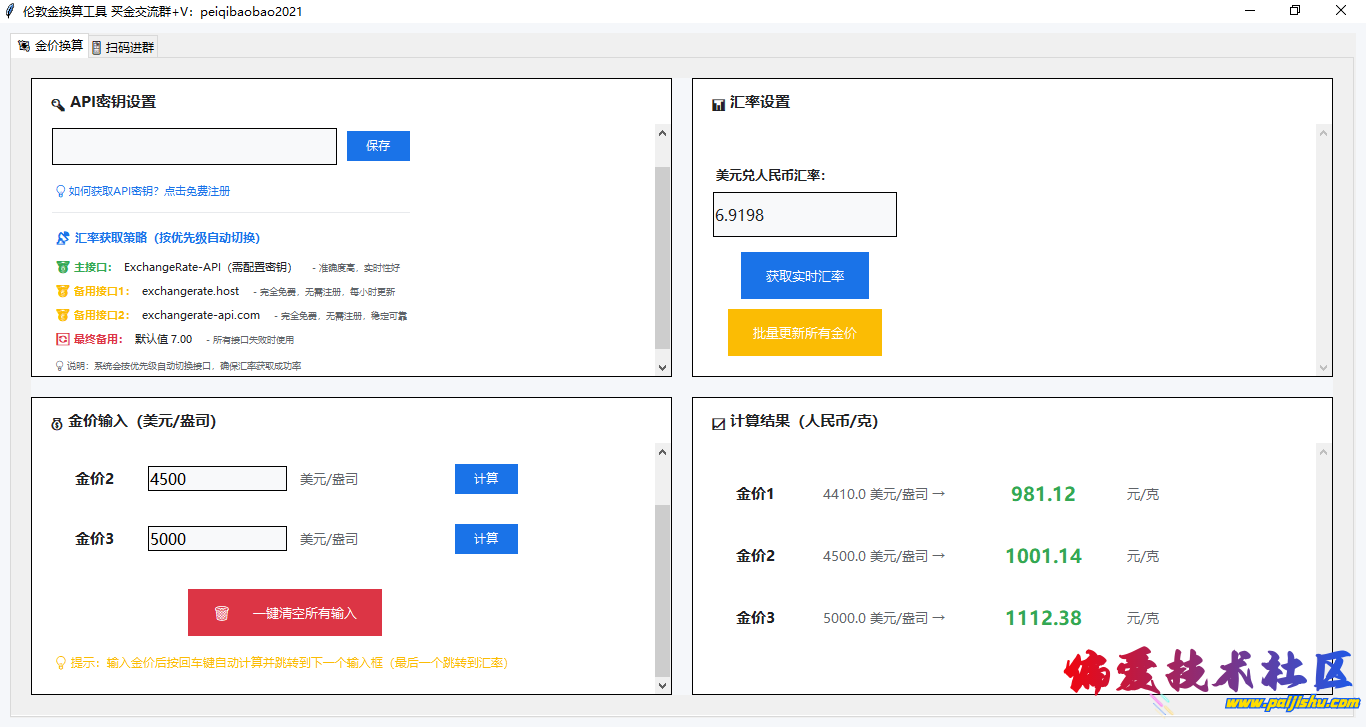The image size is (1366, 727).
Task: Click the trash can icon on the red clear button
Action: coord(222,613)
